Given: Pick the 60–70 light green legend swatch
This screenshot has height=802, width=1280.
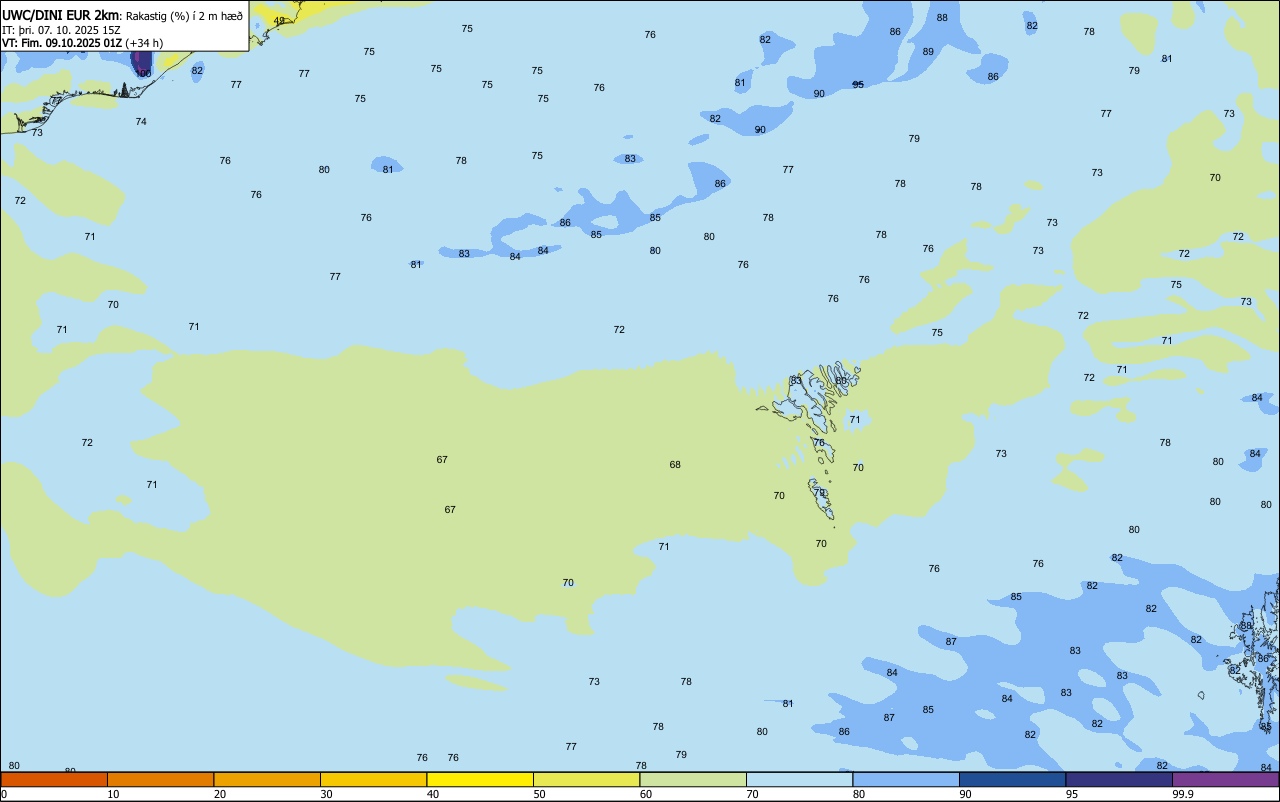Looking at the screenshot, I should pyautogui.click(x=693, y=779).
